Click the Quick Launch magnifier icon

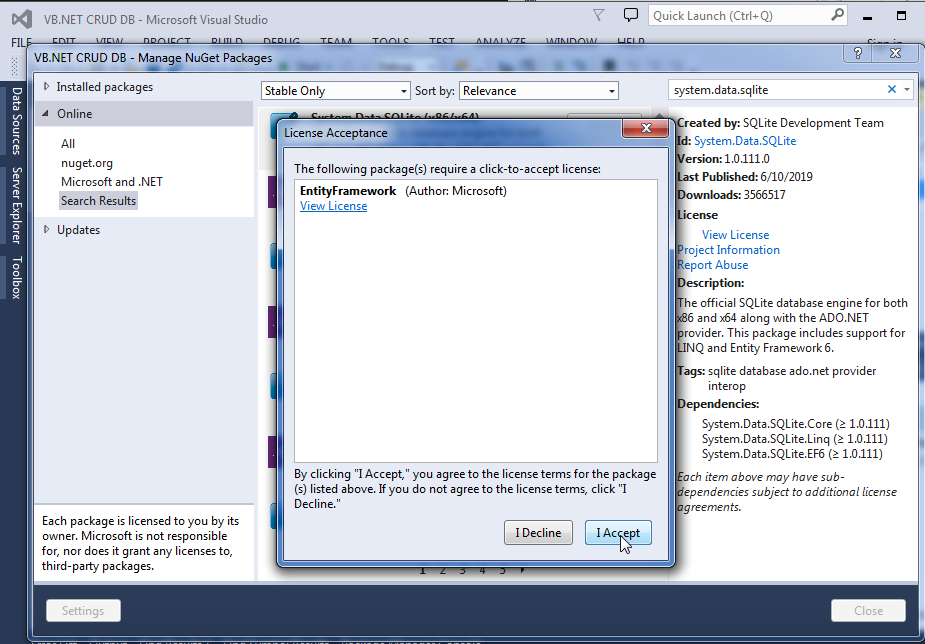point(837,15)
